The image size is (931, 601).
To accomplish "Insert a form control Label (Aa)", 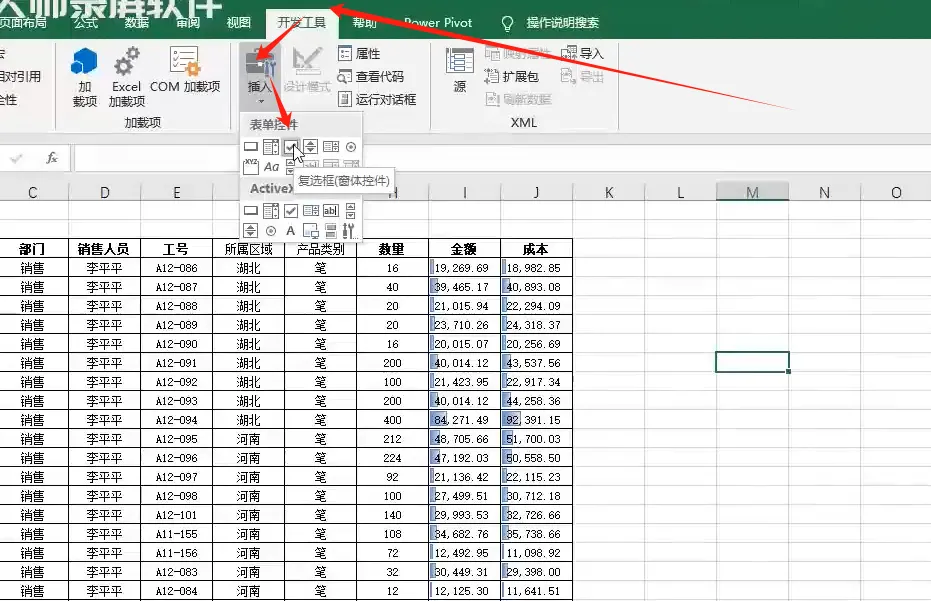I will (x=271, y=167).
